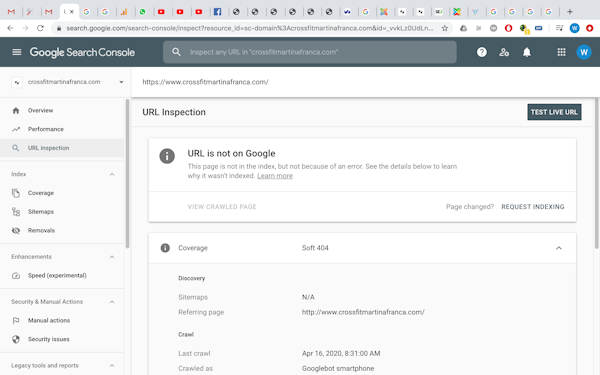The image size is (600, 375).
Task: Switch to the first Gmail tab
Action: [x=11, y=12]
